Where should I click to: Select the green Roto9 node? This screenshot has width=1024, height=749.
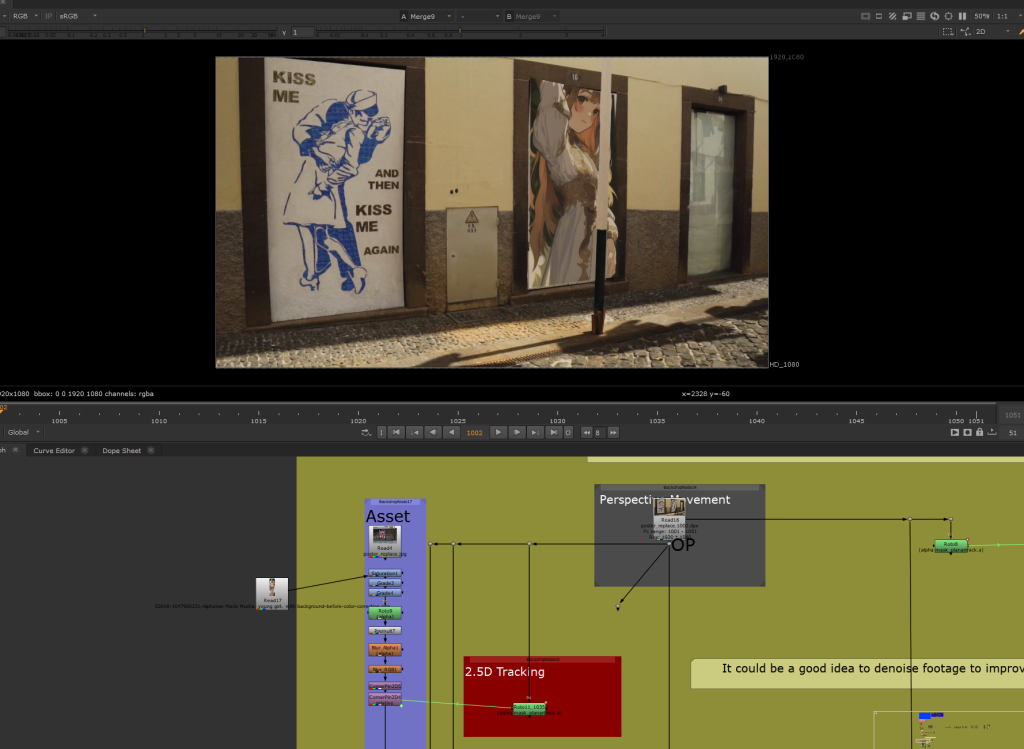coord(385,613)
